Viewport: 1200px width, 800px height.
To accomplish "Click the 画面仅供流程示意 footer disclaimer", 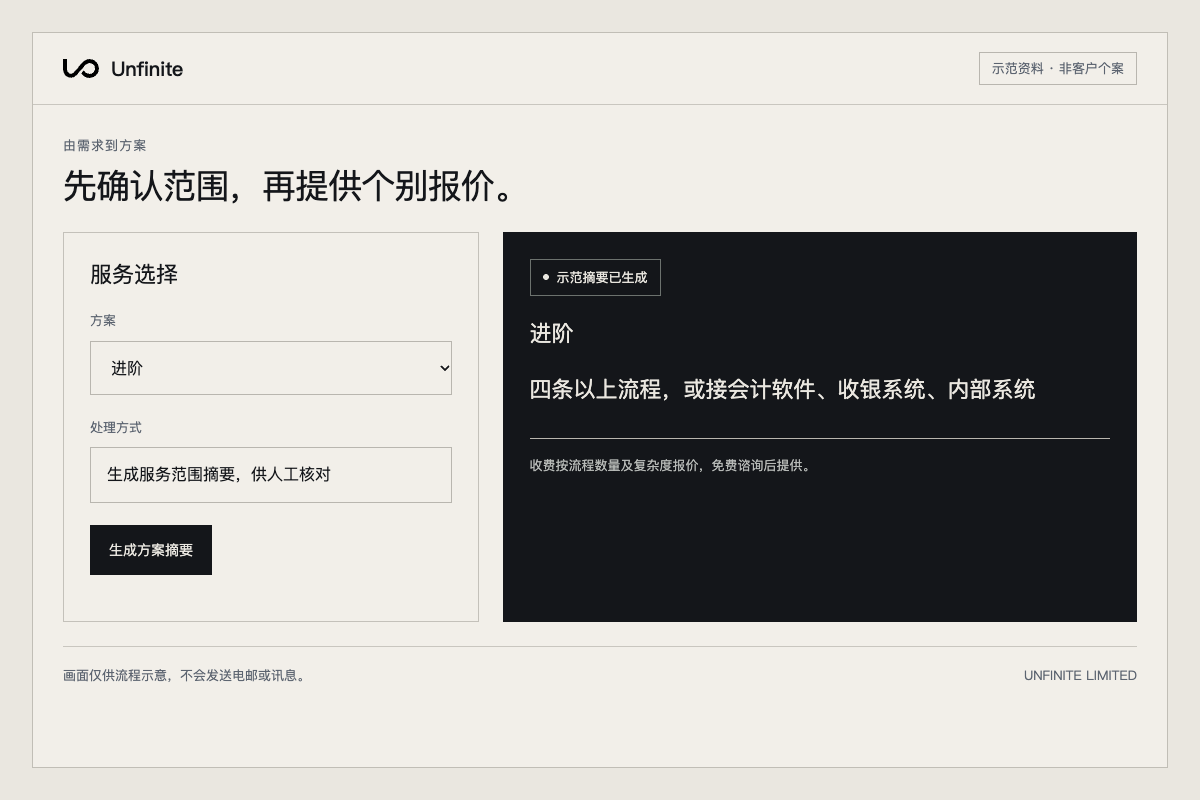I will [186, 675].
